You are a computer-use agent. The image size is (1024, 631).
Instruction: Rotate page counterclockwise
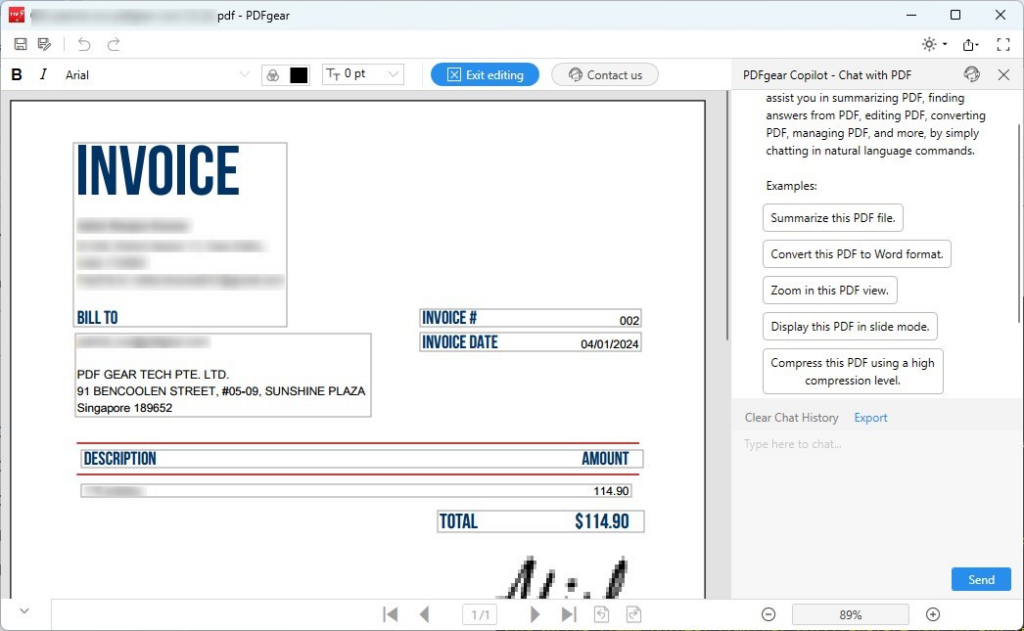coord(601,614)
